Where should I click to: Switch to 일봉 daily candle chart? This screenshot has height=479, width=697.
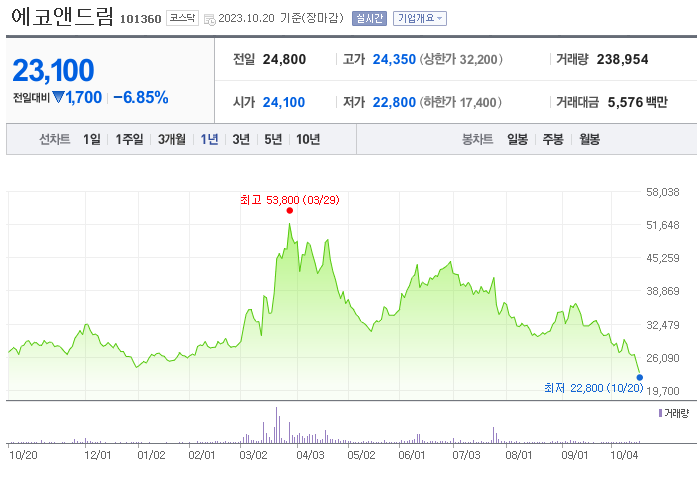pyautogui.click(x=517, y=140)
